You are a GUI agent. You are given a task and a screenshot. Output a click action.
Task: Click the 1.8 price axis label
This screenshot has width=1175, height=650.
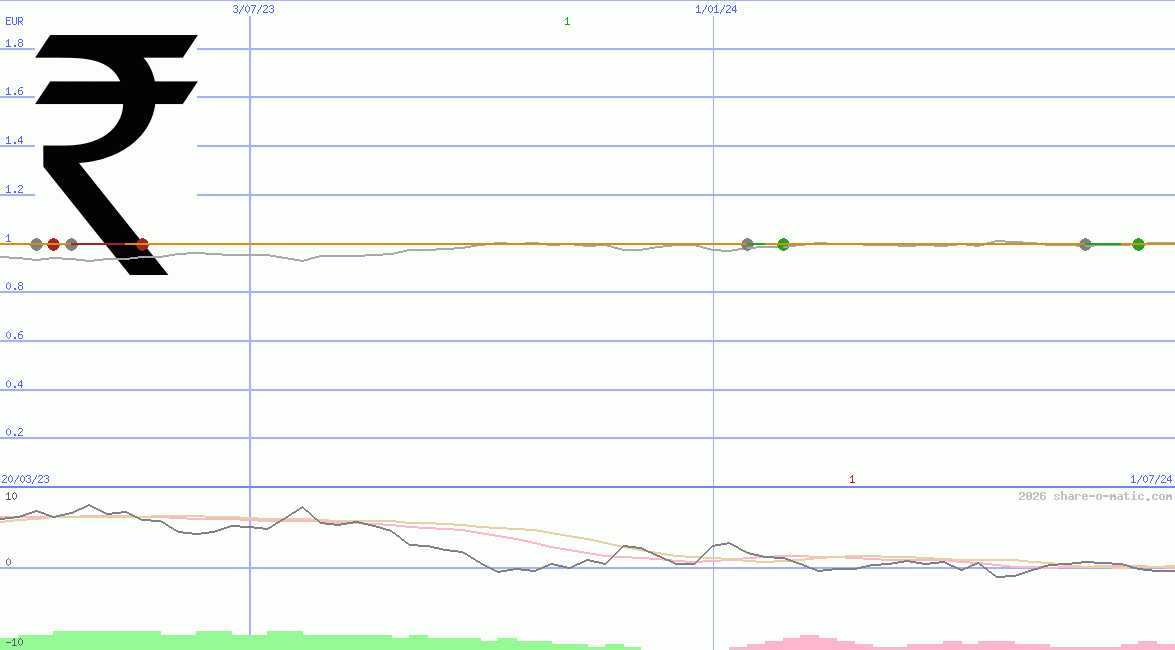pos(14,44)
